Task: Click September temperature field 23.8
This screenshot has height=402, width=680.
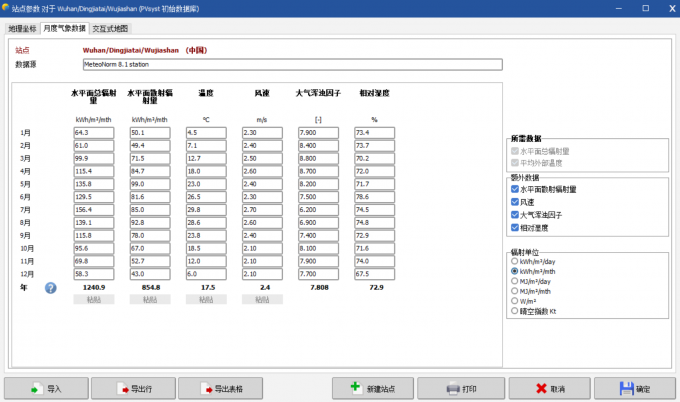Action: coord(206,235)
